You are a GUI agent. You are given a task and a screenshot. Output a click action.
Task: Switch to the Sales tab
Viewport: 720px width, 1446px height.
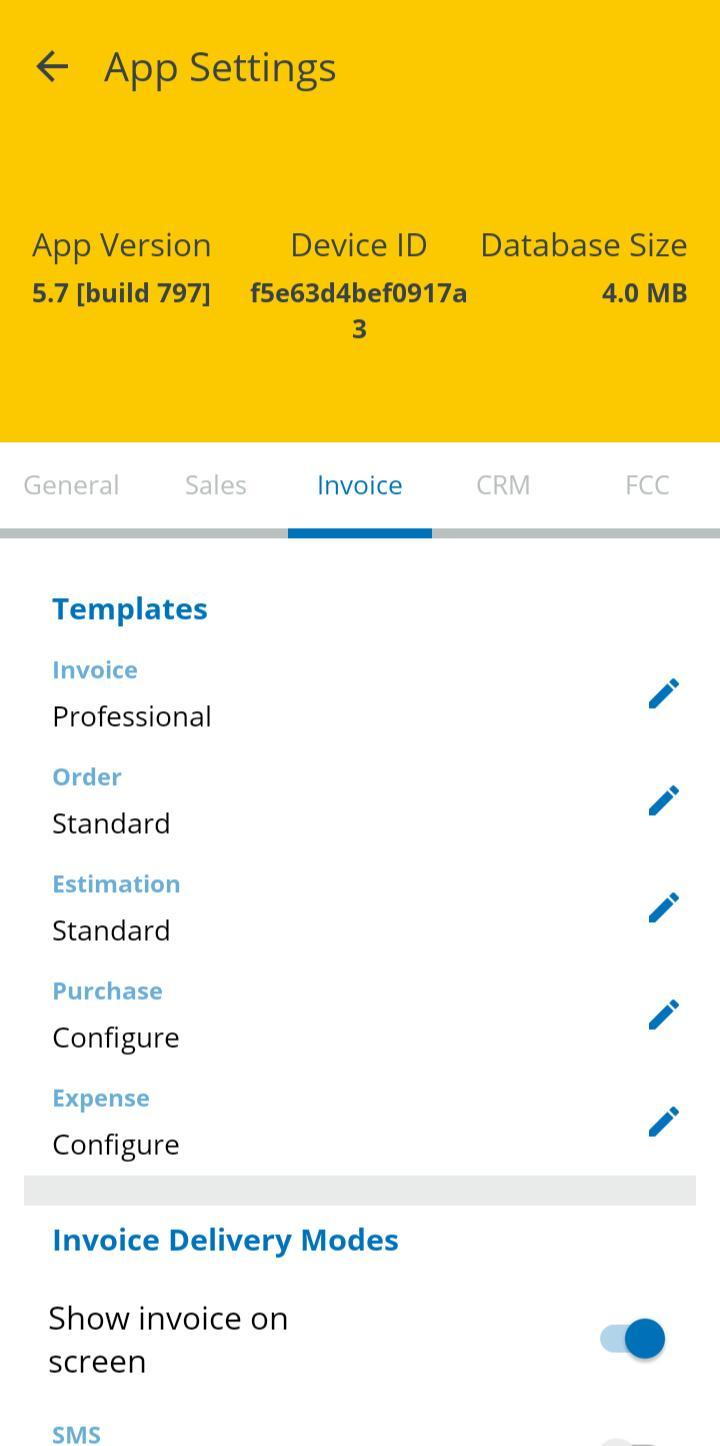point(215,485)
